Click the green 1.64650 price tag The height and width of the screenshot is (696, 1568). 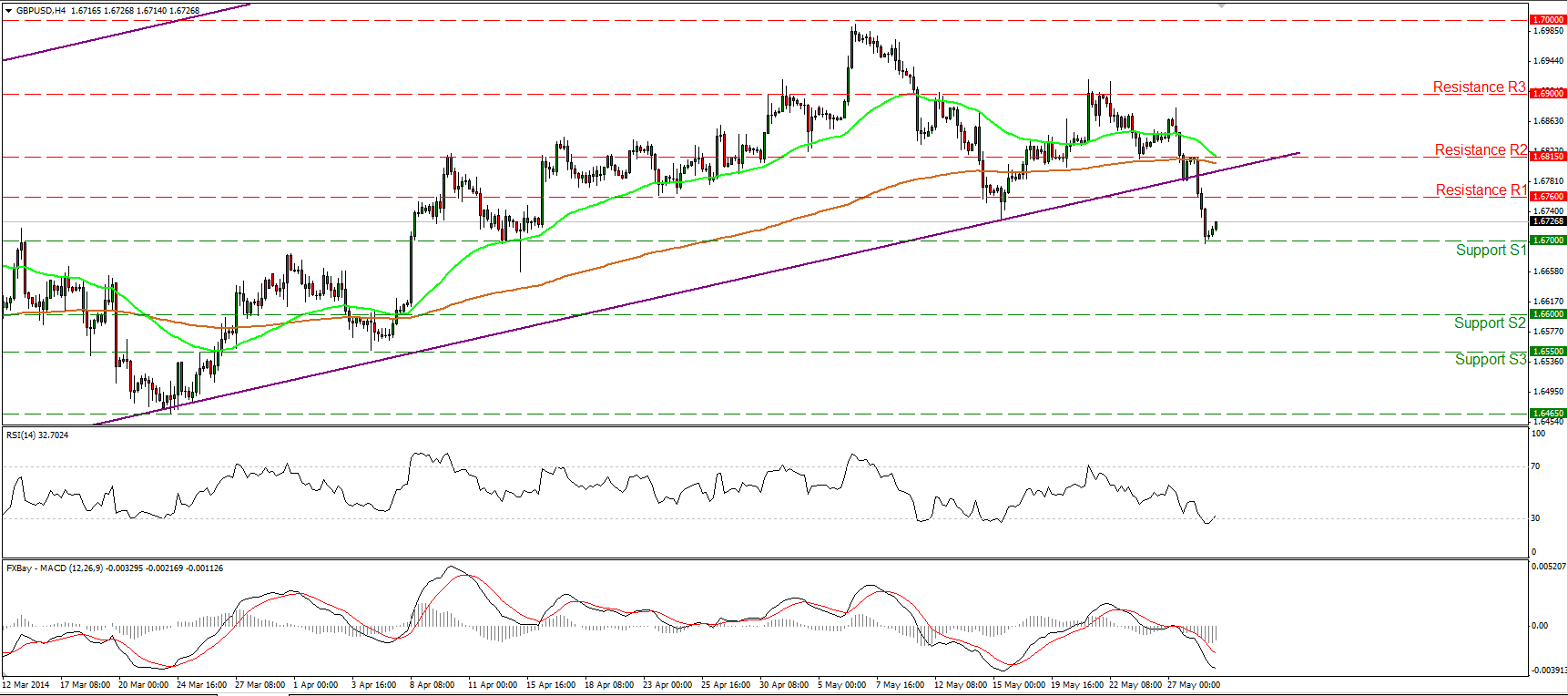pyautogui.click(x=1548, y=413)
